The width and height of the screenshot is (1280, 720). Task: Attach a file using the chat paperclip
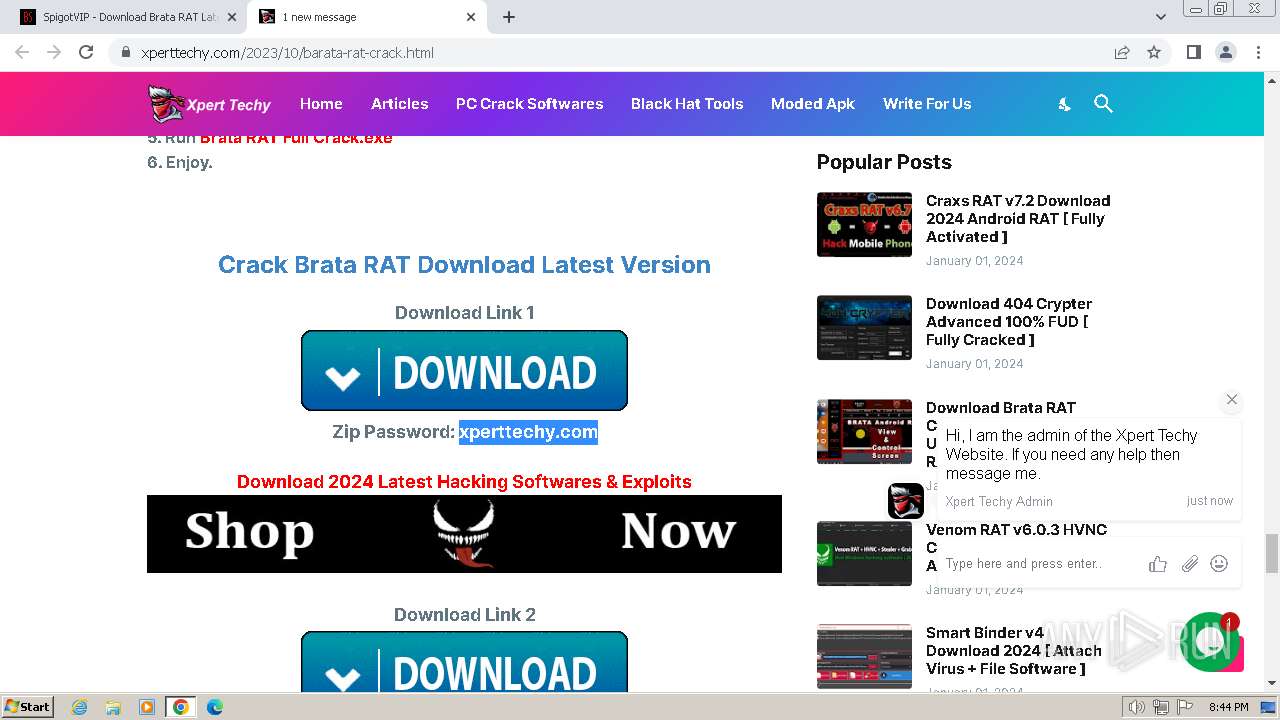[x=1189, y=564]
